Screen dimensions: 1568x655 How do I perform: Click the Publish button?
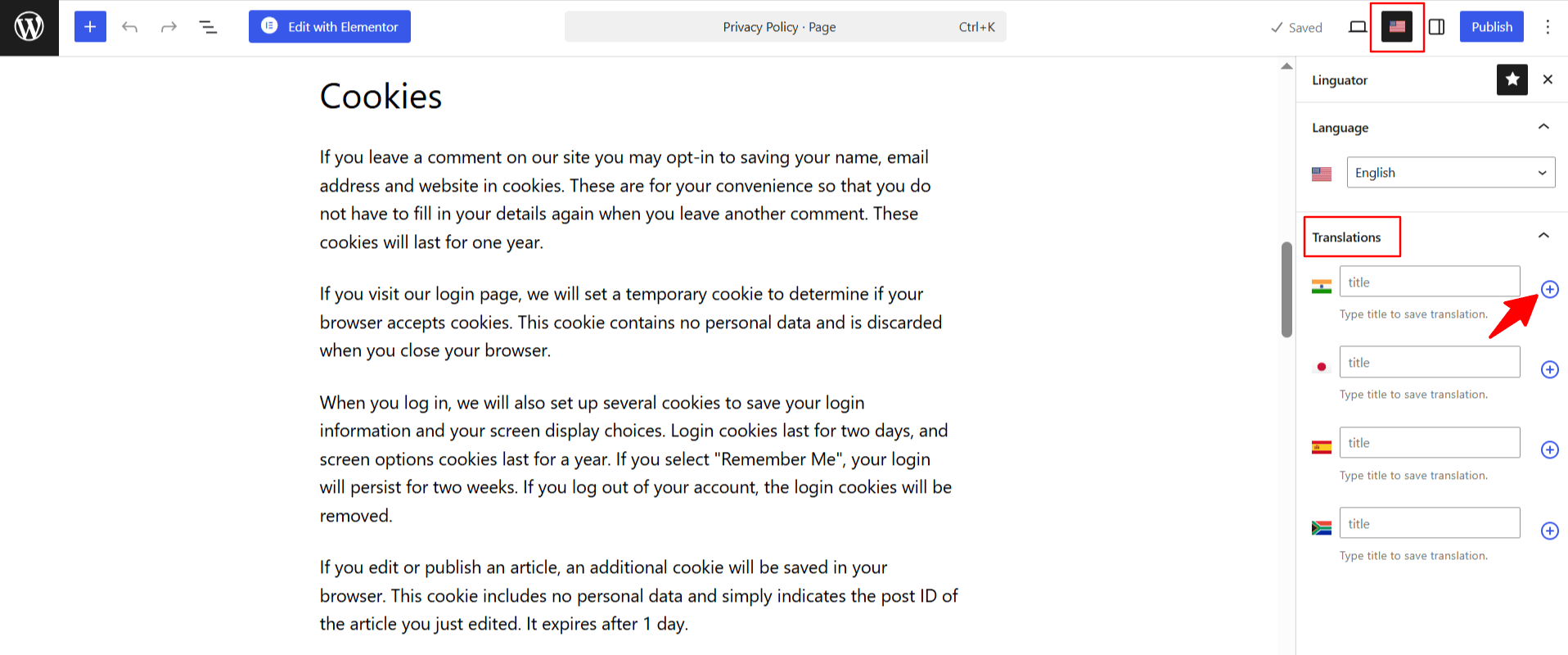pos(1491,27)
